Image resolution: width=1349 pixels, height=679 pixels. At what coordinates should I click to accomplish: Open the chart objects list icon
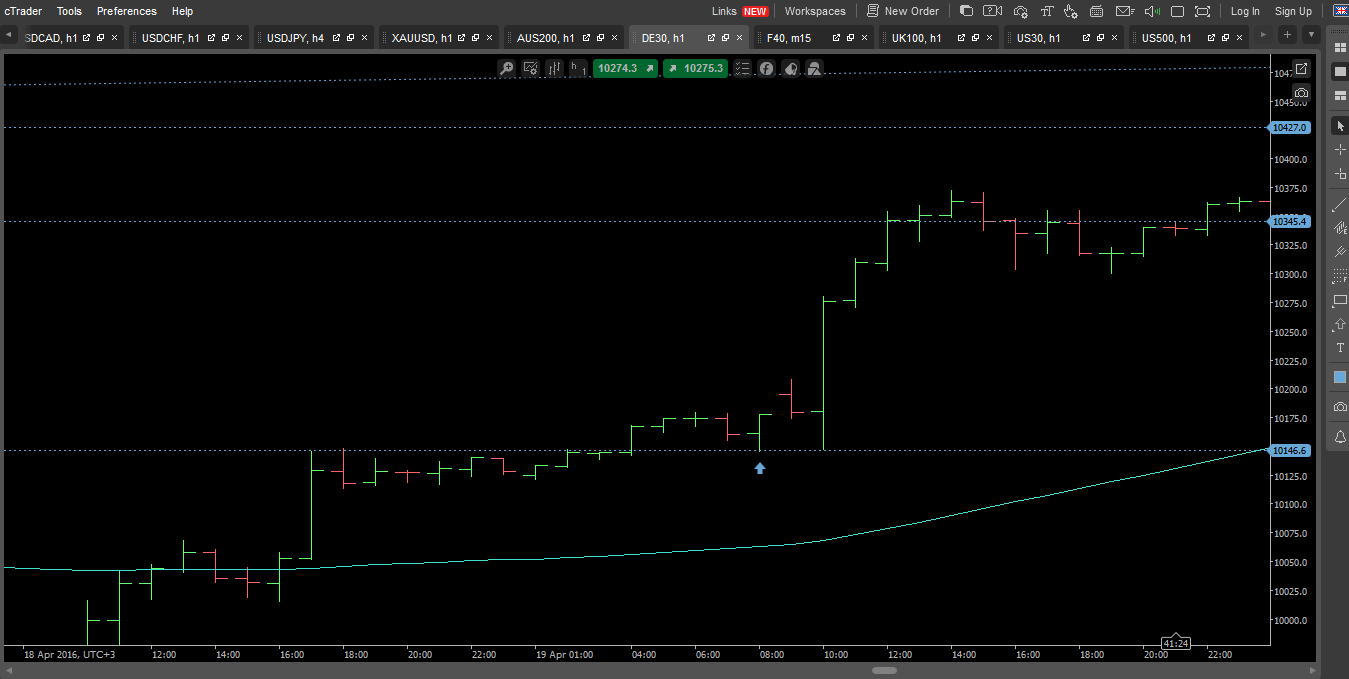click(x=743, y=68)
